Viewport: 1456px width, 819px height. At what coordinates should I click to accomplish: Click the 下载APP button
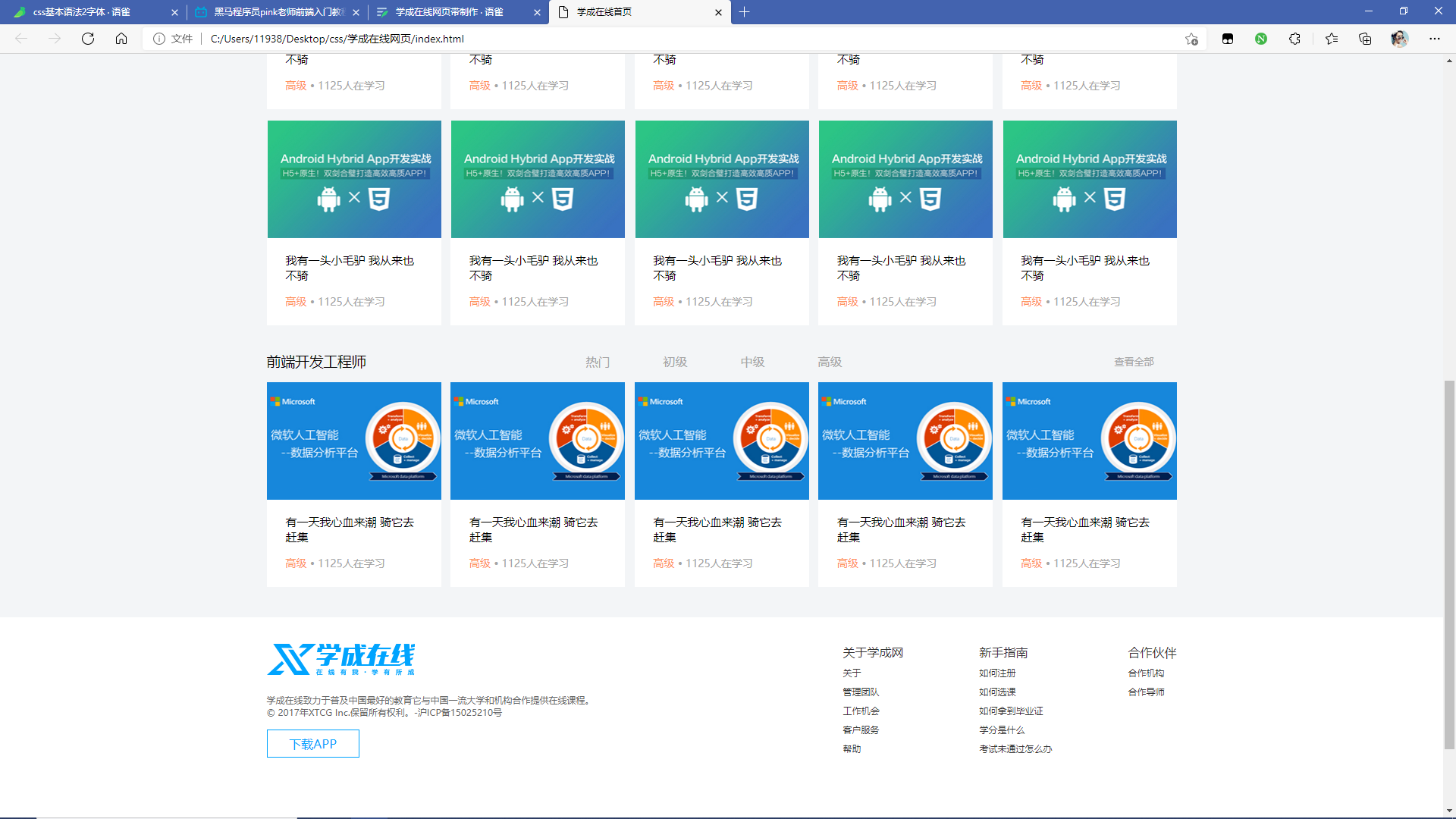pos(313,744)
